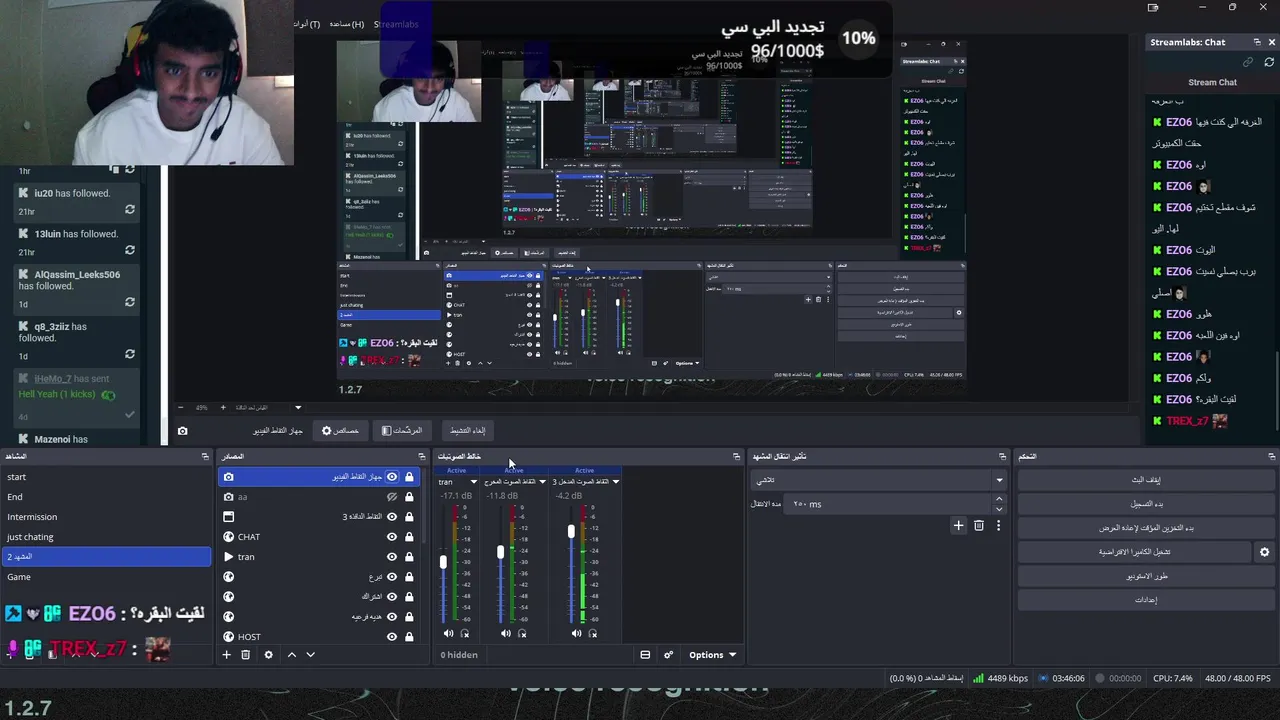Hide the CHAT source
Viewport: 1280px width, 720px height.
[x=392, y=537]
